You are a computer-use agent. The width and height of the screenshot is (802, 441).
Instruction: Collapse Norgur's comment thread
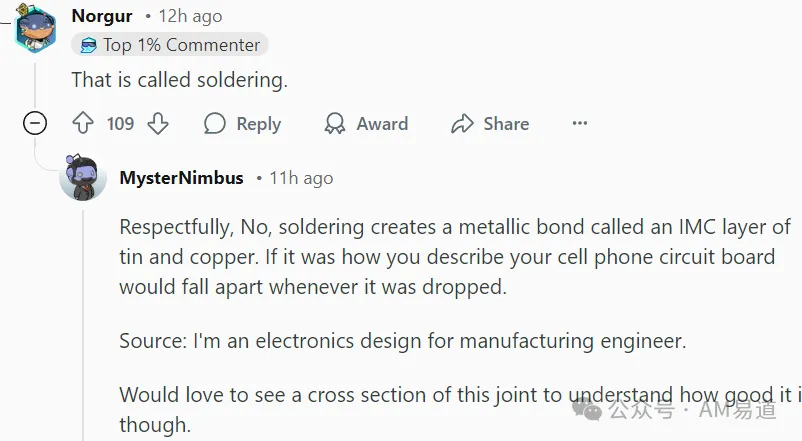pyautogui.click(x=35, y=123)
